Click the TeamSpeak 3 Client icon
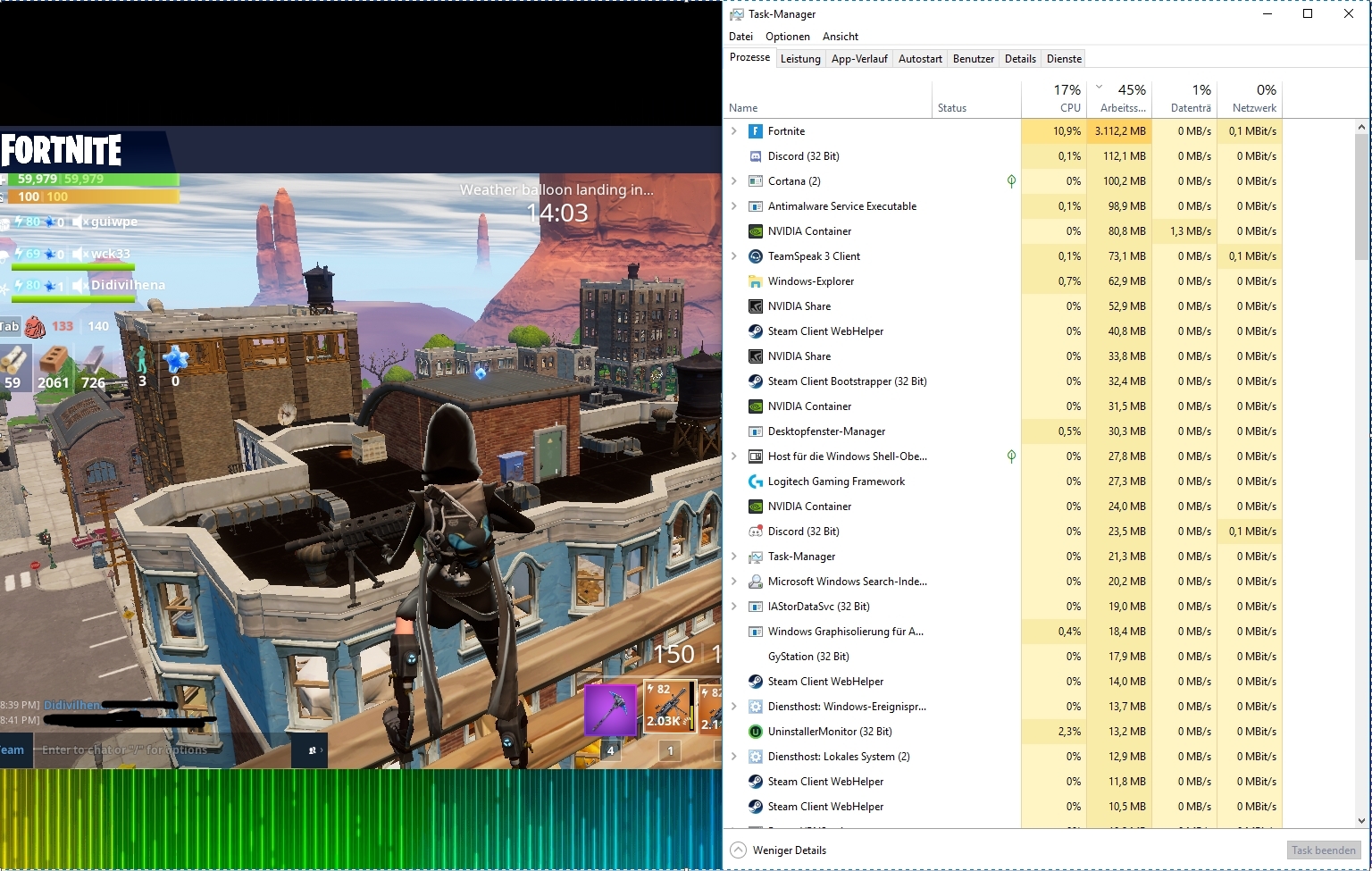The image size is (1372, 871). click(x=755, y=256)
